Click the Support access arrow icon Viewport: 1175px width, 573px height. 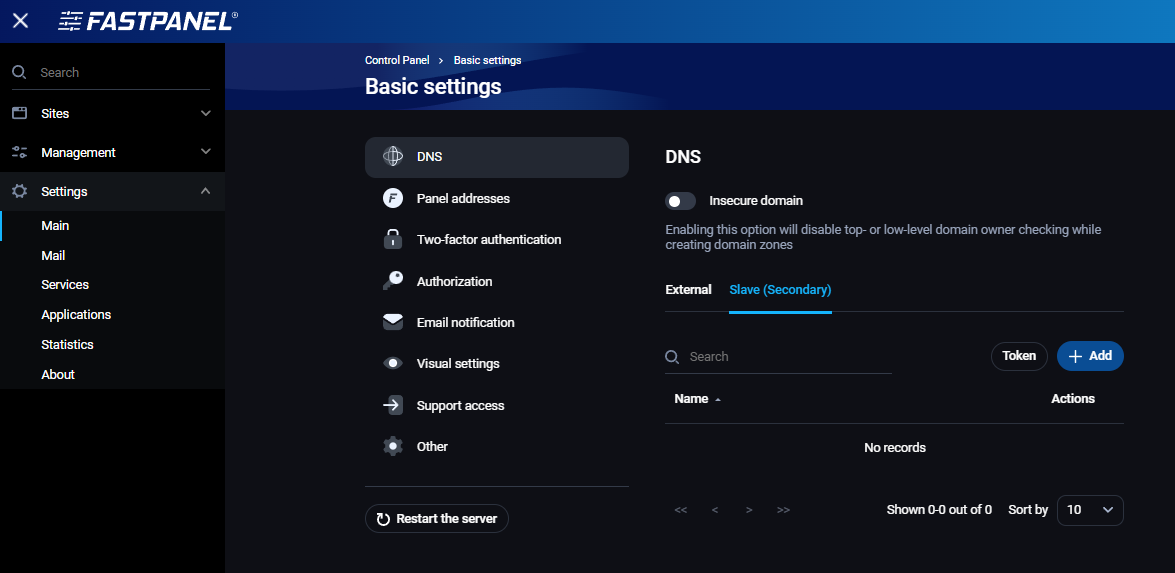click(x=393, y=406)
